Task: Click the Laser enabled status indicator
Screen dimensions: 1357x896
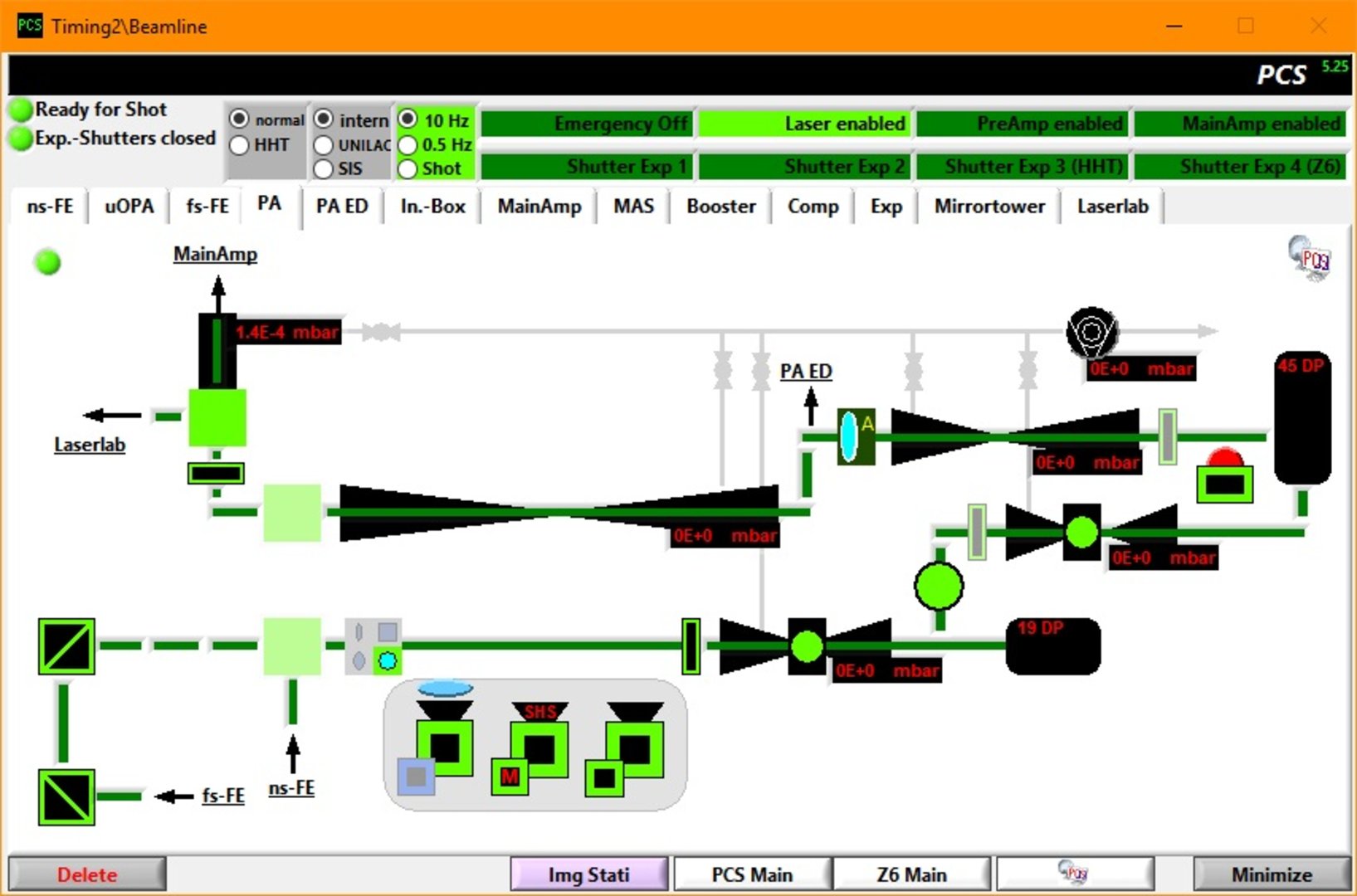Action: pyautogui.click(x=804, y=124)
